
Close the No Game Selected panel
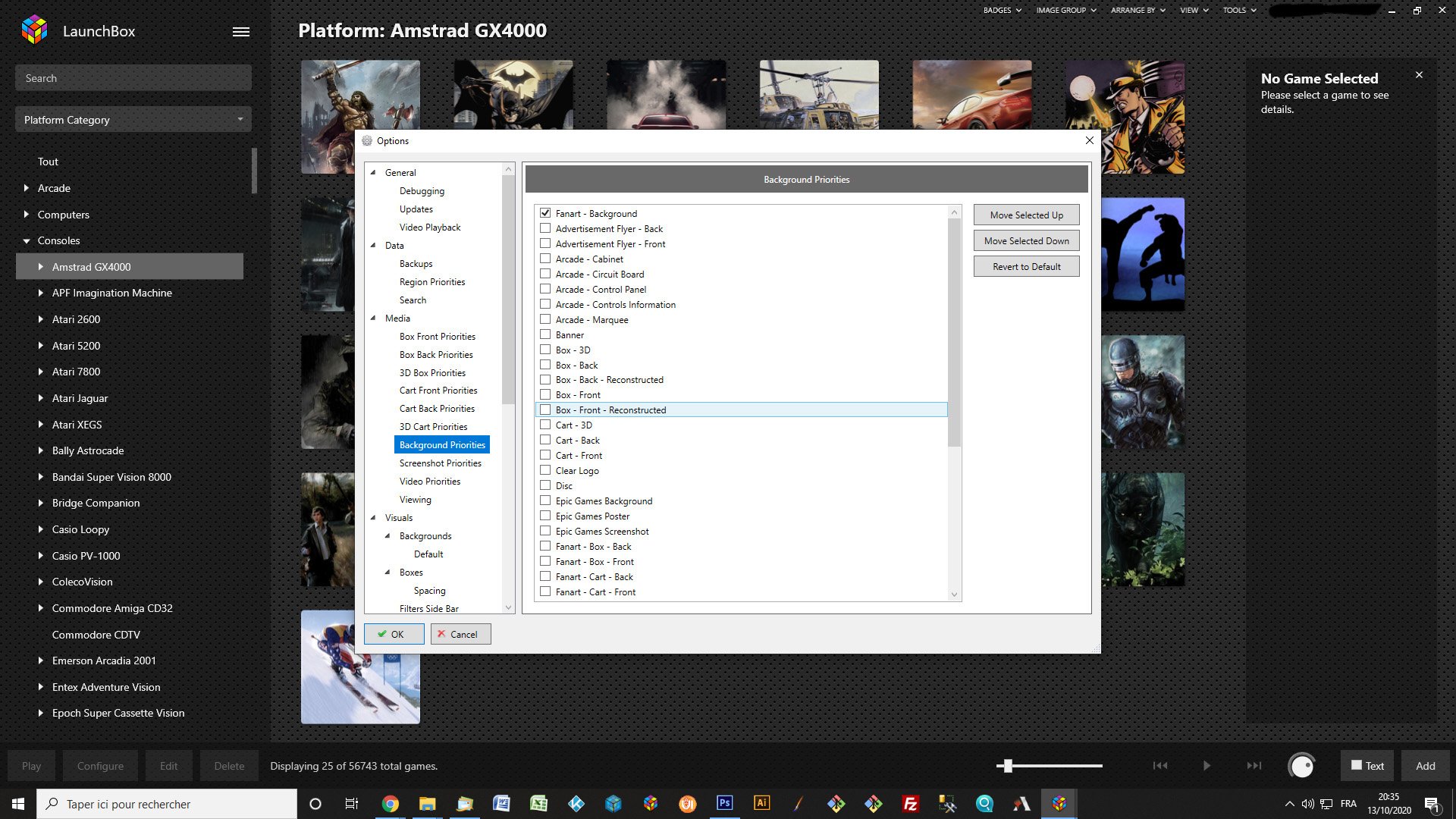click(x=1419, y=75)
